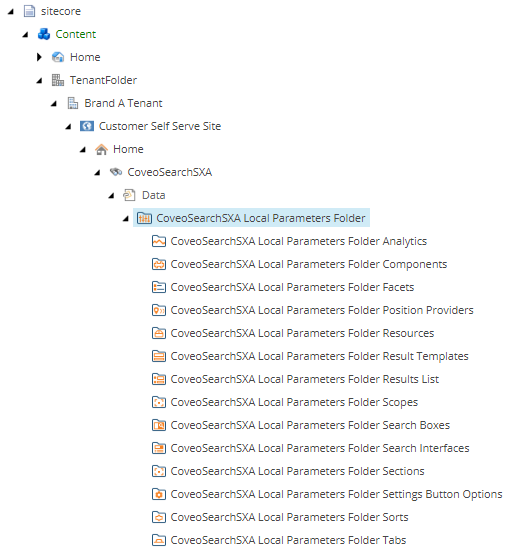Screen dimensions: 511x554
Task: Click the Brand A Tenant building icon
Action: (72, 103)
